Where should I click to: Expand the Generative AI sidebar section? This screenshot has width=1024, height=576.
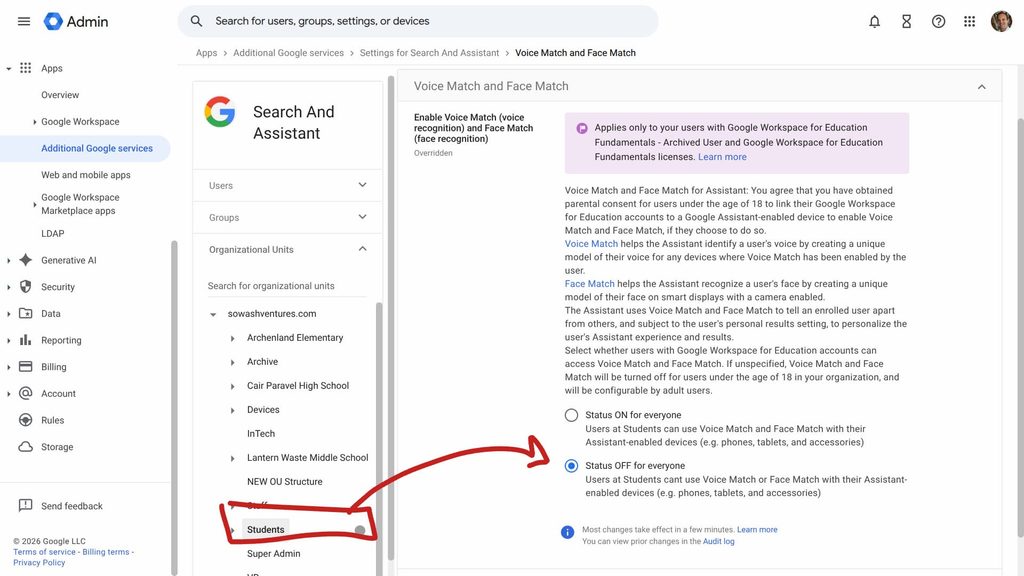pos(8,261)
